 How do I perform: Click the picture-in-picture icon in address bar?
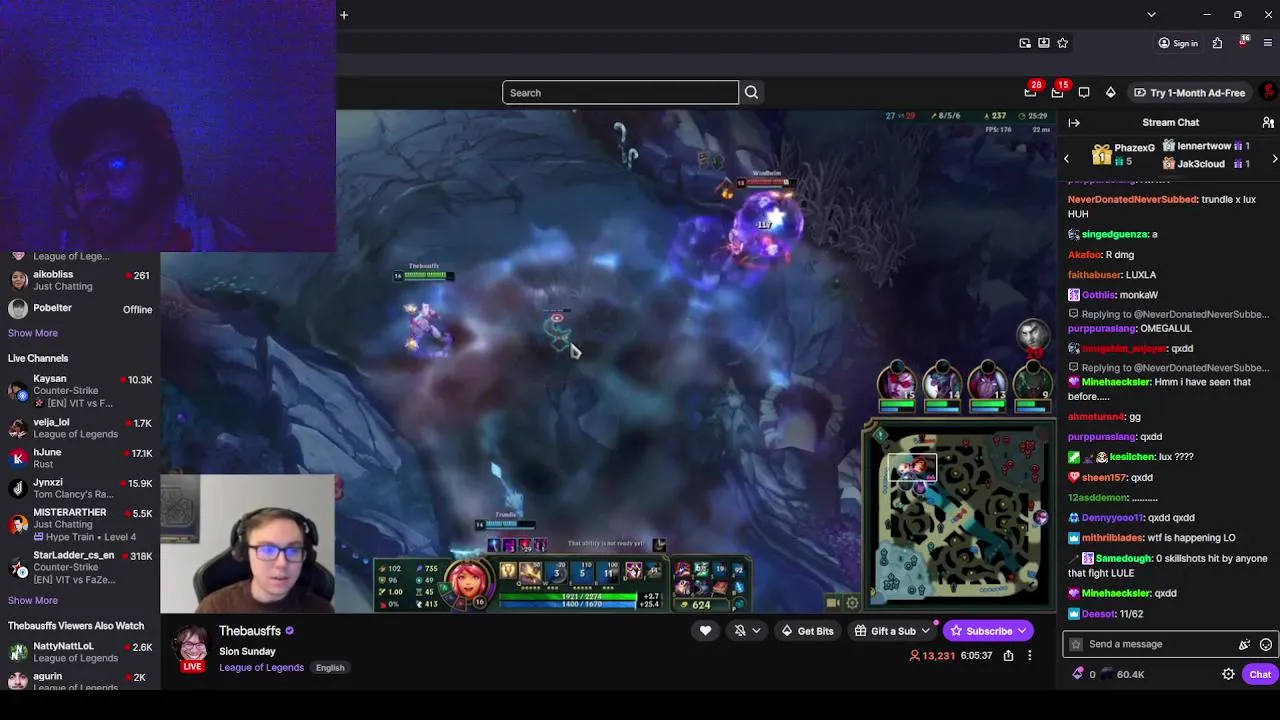point(1025,43)
